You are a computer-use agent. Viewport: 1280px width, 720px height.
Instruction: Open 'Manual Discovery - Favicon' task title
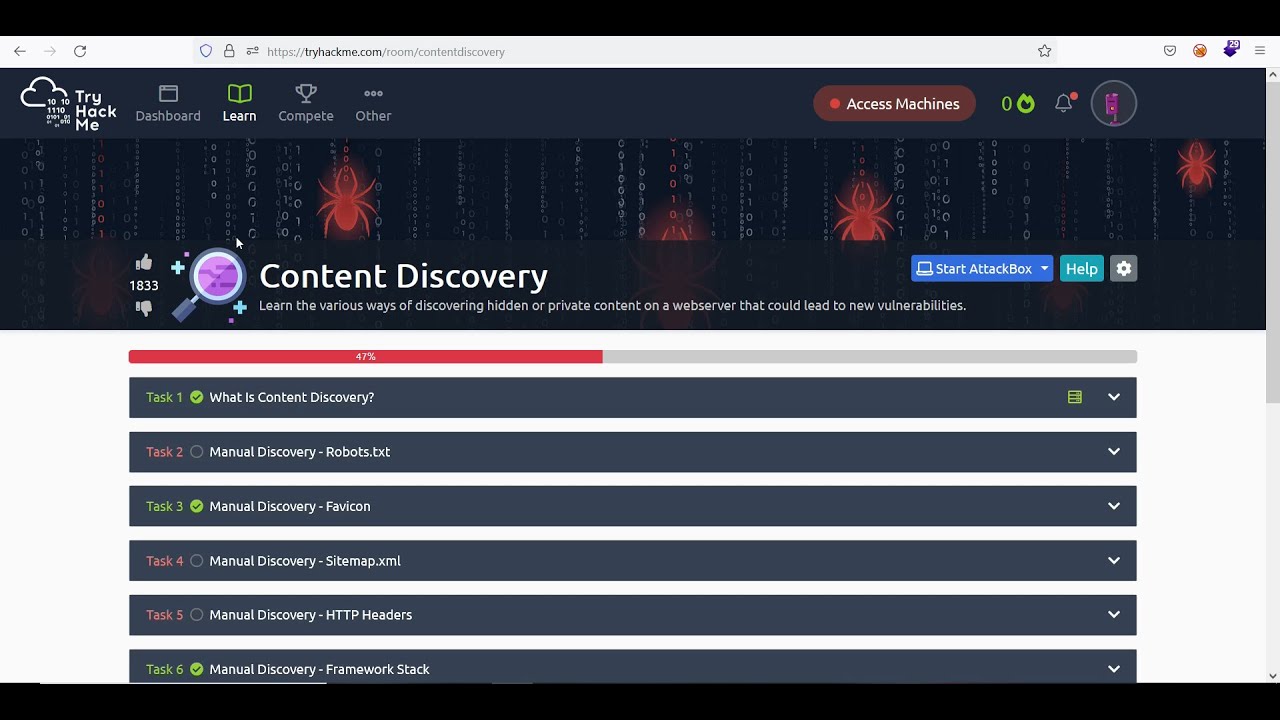[290, 506]
